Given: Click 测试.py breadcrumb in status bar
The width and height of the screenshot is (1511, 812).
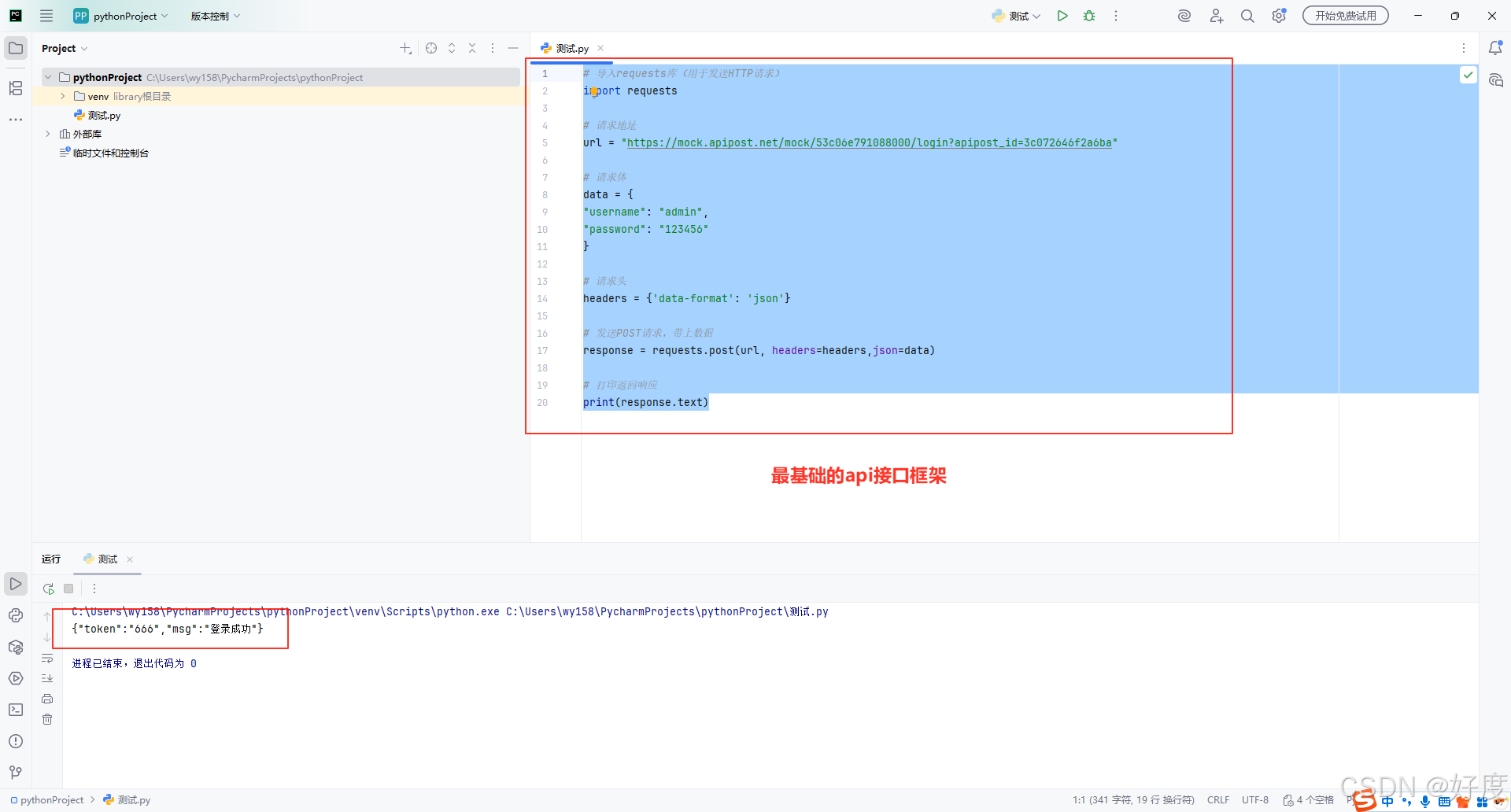Looking at the screenshot, I should click(127, 799).
